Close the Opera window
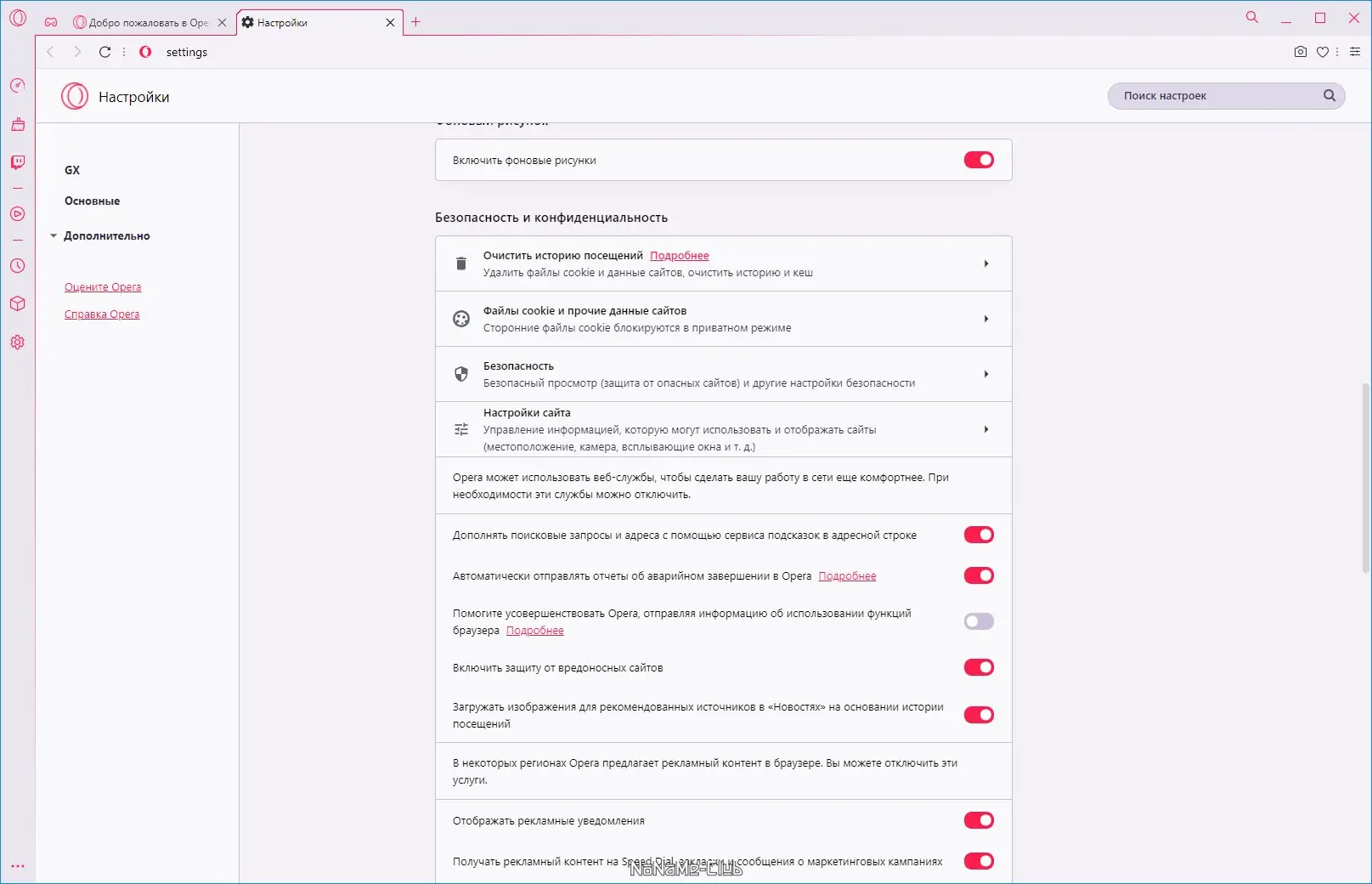The width and height of the screenshot is (1372, 884). (x=1354, y=18)
